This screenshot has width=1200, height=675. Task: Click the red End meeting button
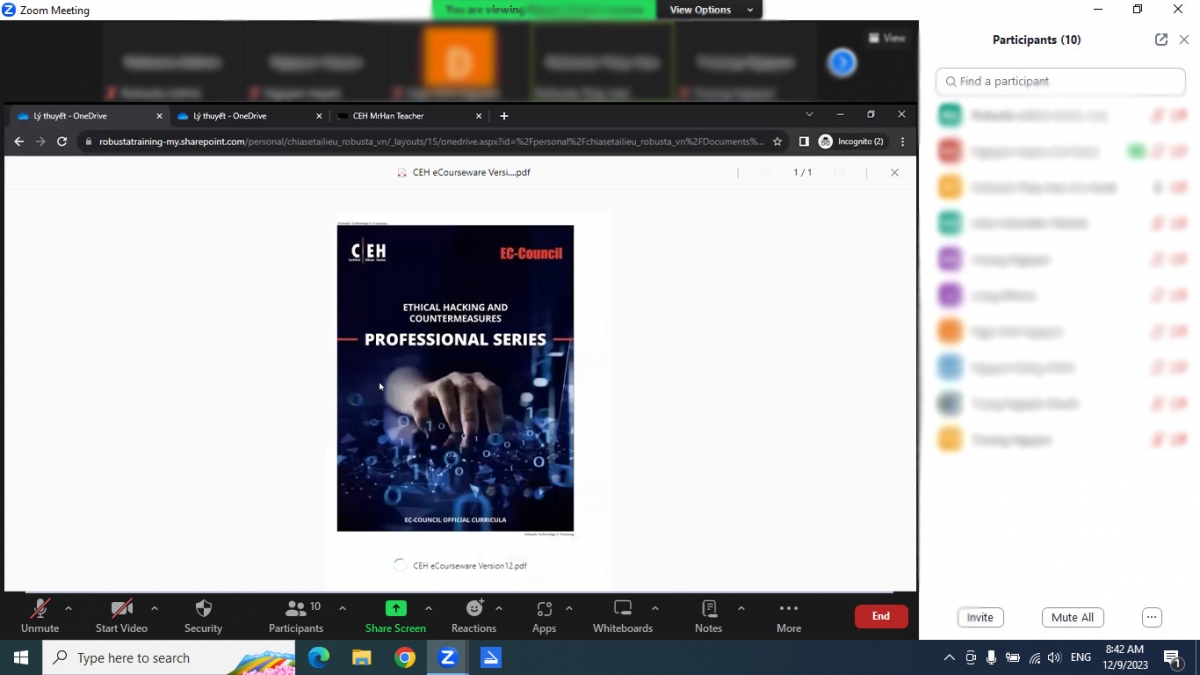tap(881, 616)
